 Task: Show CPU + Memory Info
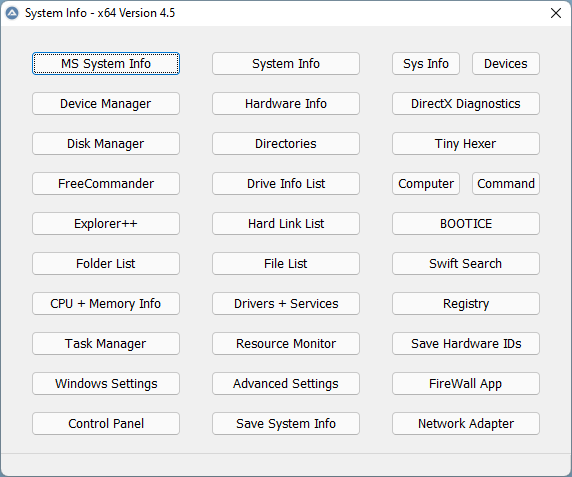point(106,303)
